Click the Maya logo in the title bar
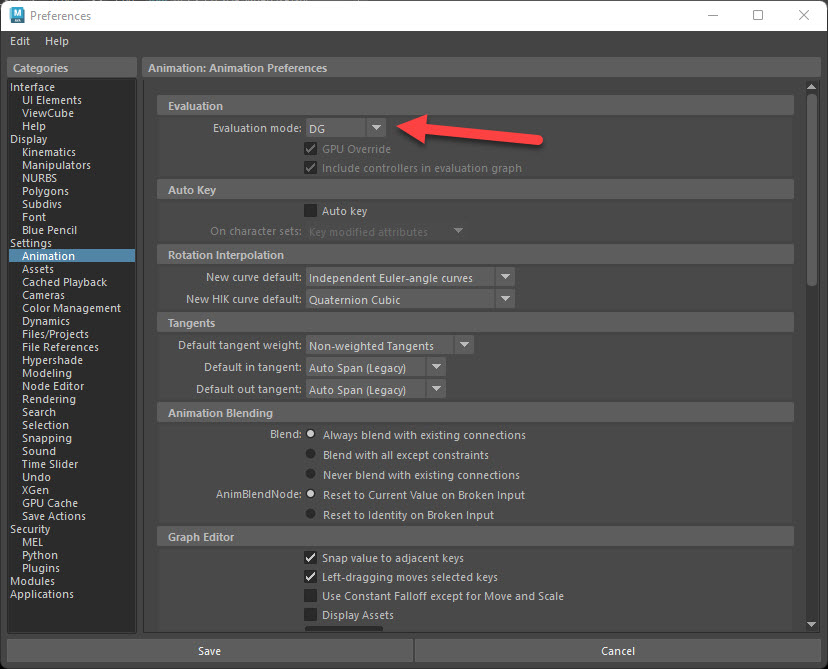The width and height of the screenshot is (828, 669). click(x=18, y=15)
